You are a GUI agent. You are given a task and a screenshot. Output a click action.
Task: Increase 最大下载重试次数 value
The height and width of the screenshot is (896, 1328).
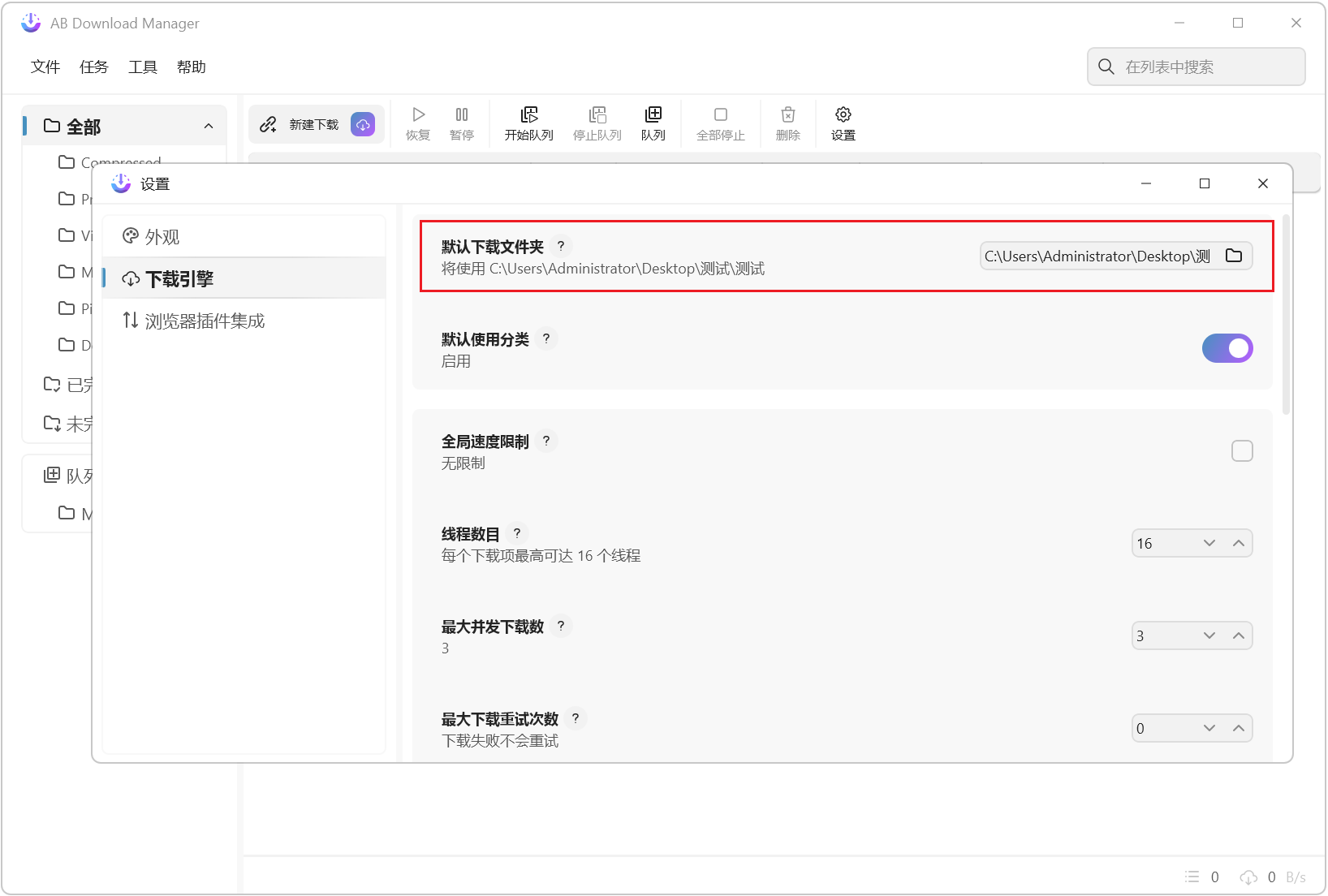coord(1239,728)
